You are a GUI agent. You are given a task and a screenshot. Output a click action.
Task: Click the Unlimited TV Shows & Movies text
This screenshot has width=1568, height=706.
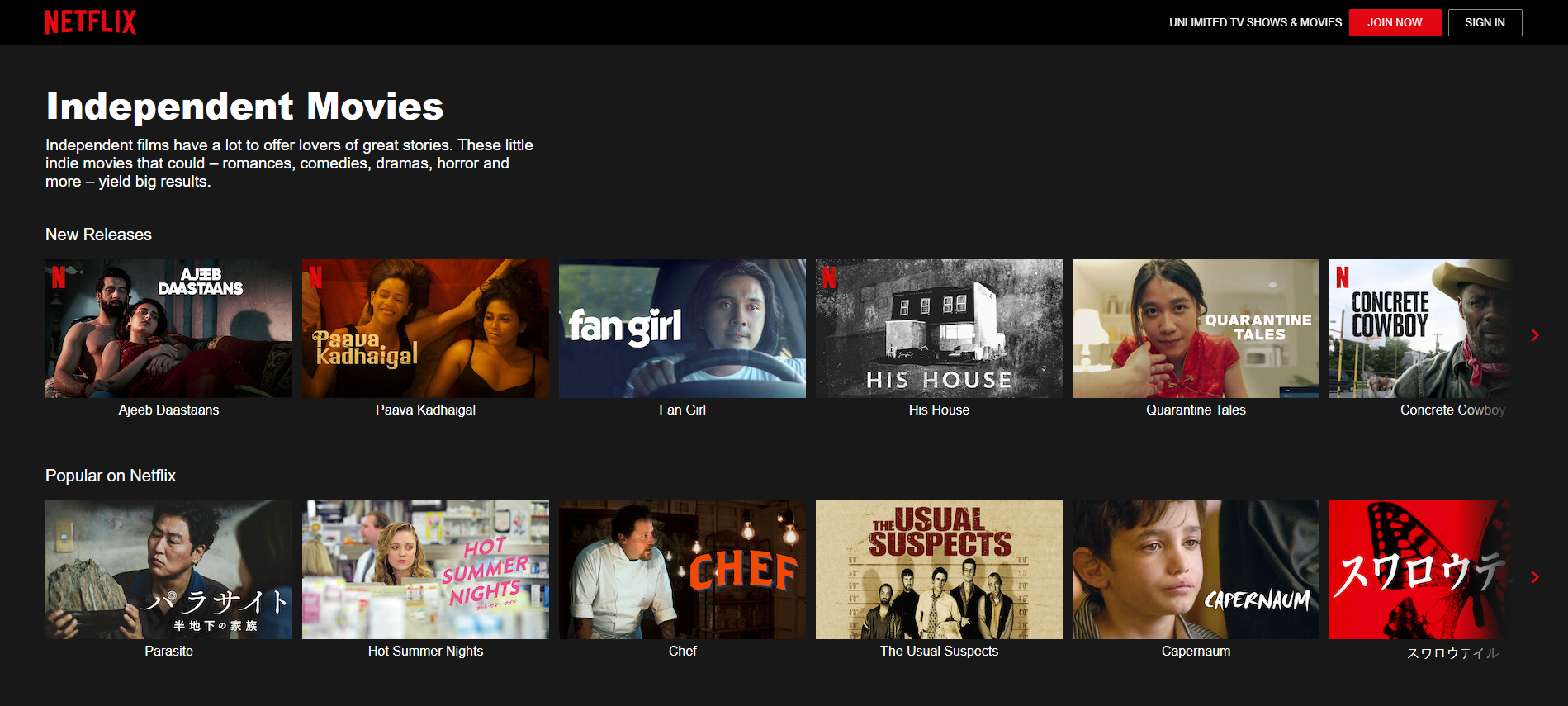pos(1255,22)
